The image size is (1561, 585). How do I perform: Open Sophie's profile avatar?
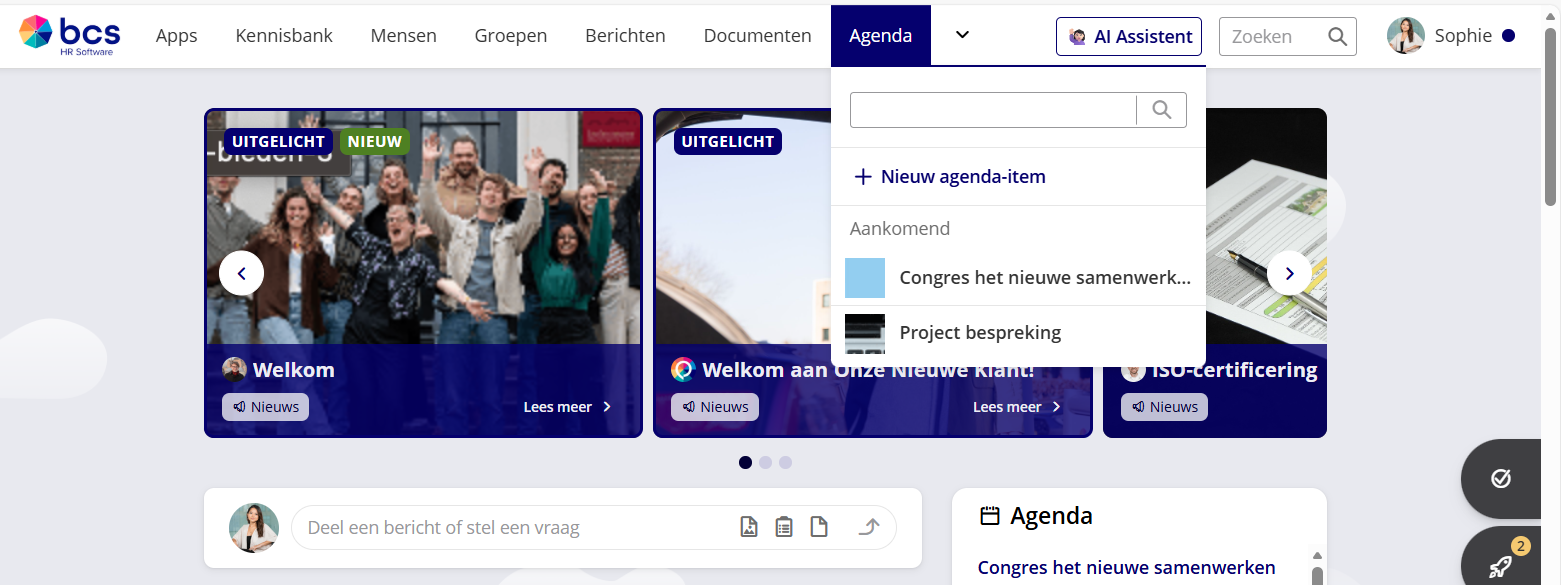tap(1406, 36)
